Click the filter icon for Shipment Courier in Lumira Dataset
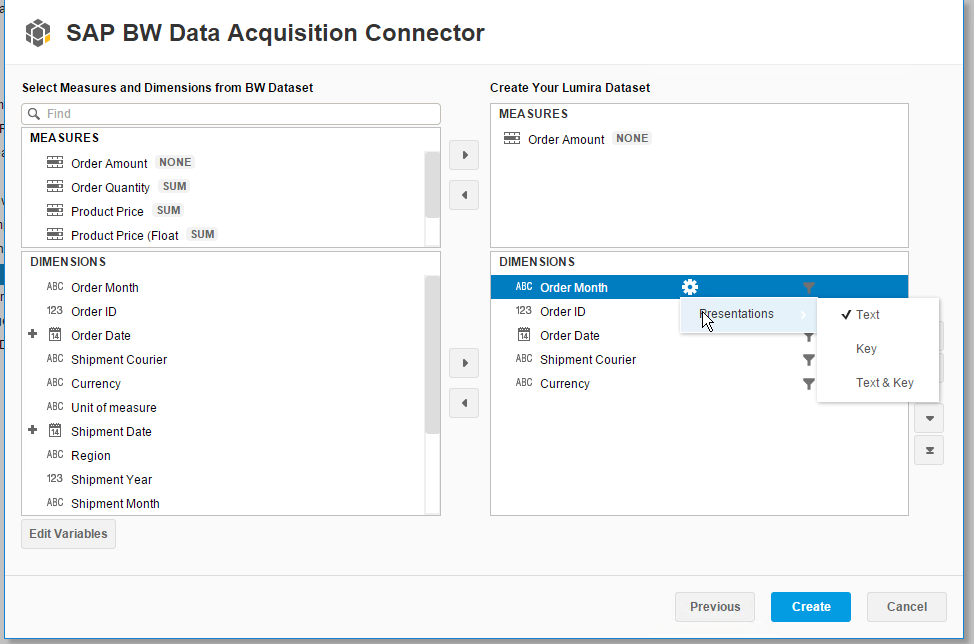This screenshot has height=644, width=974. [x=808, y=360]
